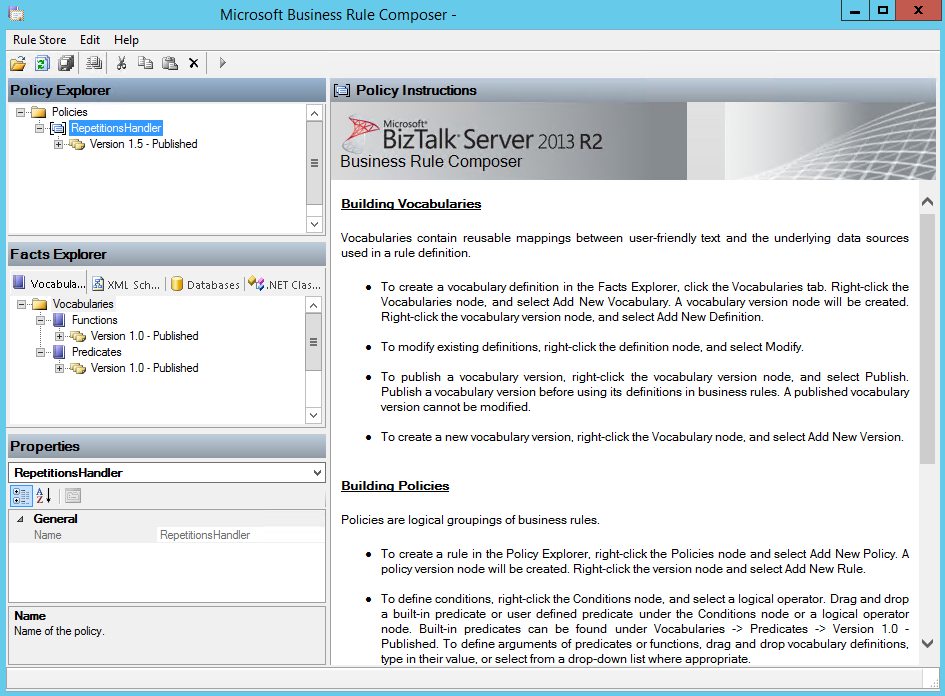Image resolution: width=945 pixels, height=696 pixels.
Task: Click the Cut scissors icon
Action: point(121,63)
